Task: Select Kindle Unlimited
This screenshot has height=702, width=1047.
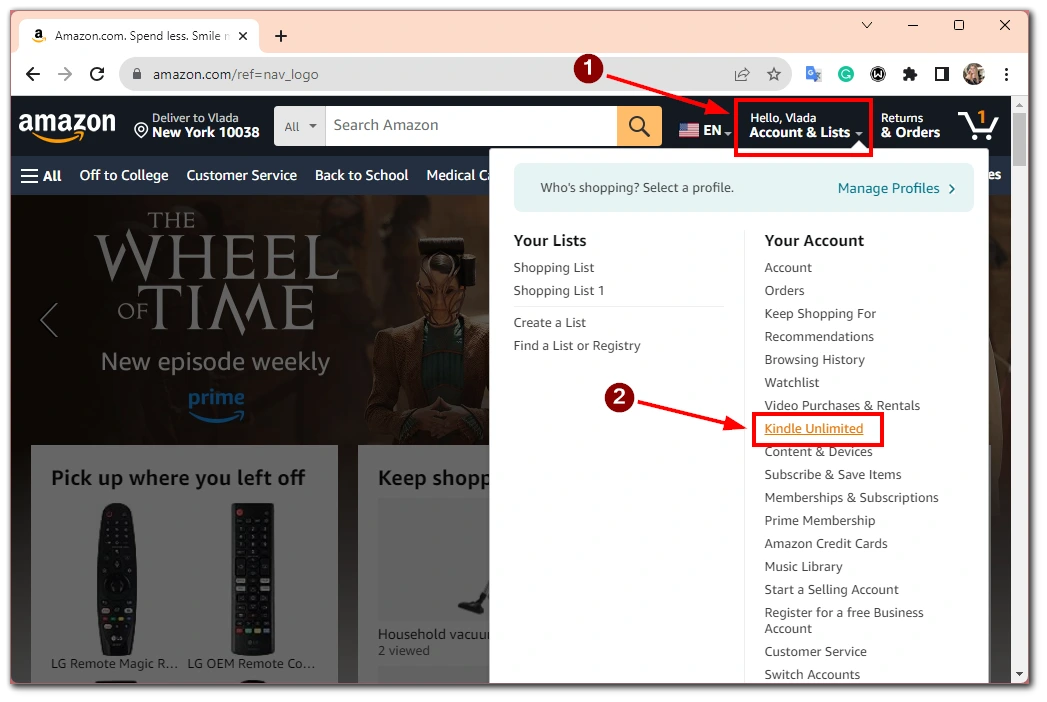Action: point(814,429)
